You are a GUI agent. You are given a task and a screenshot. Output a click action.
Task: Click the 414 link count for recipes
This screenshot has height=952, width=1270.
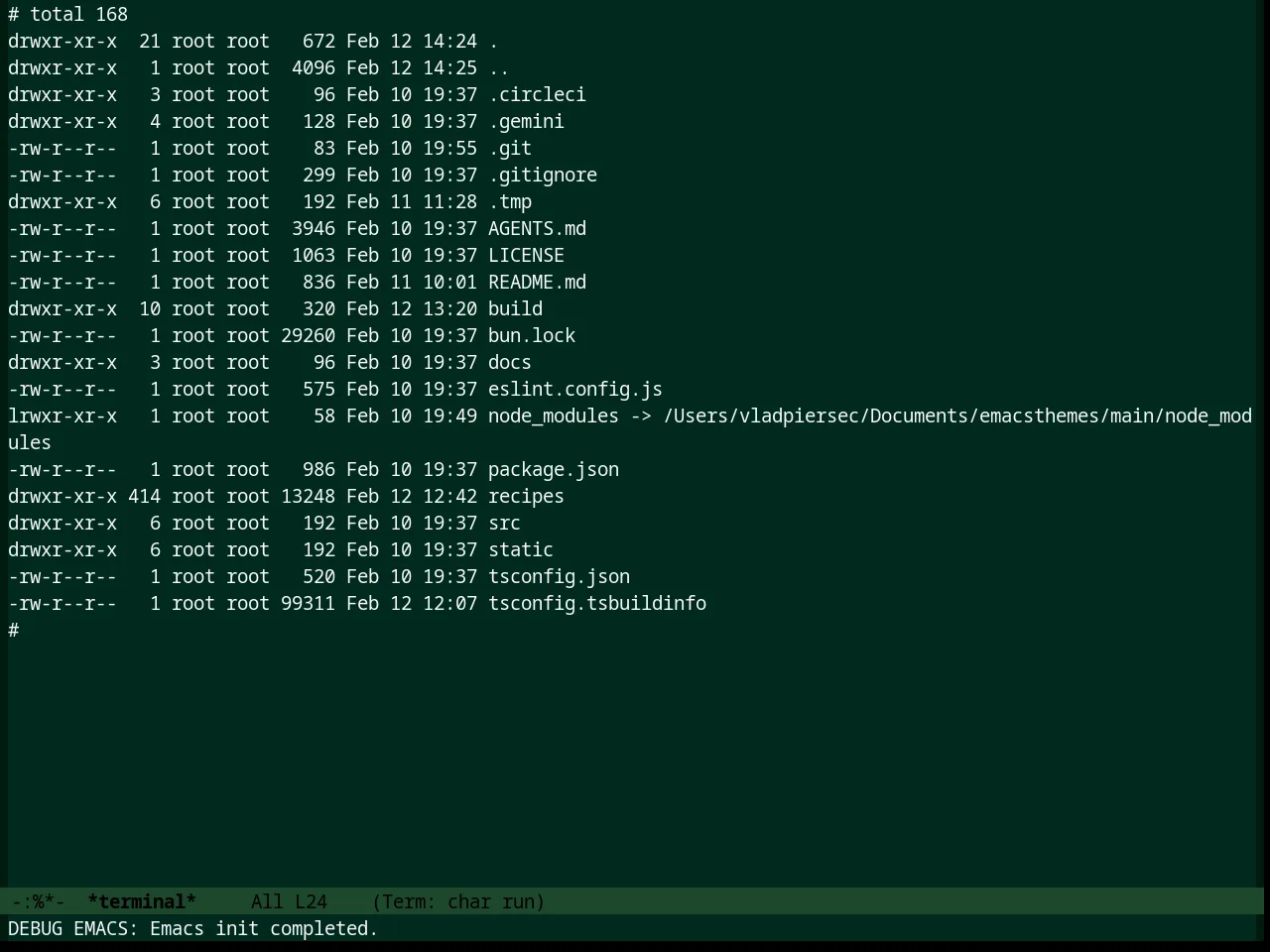144,496
